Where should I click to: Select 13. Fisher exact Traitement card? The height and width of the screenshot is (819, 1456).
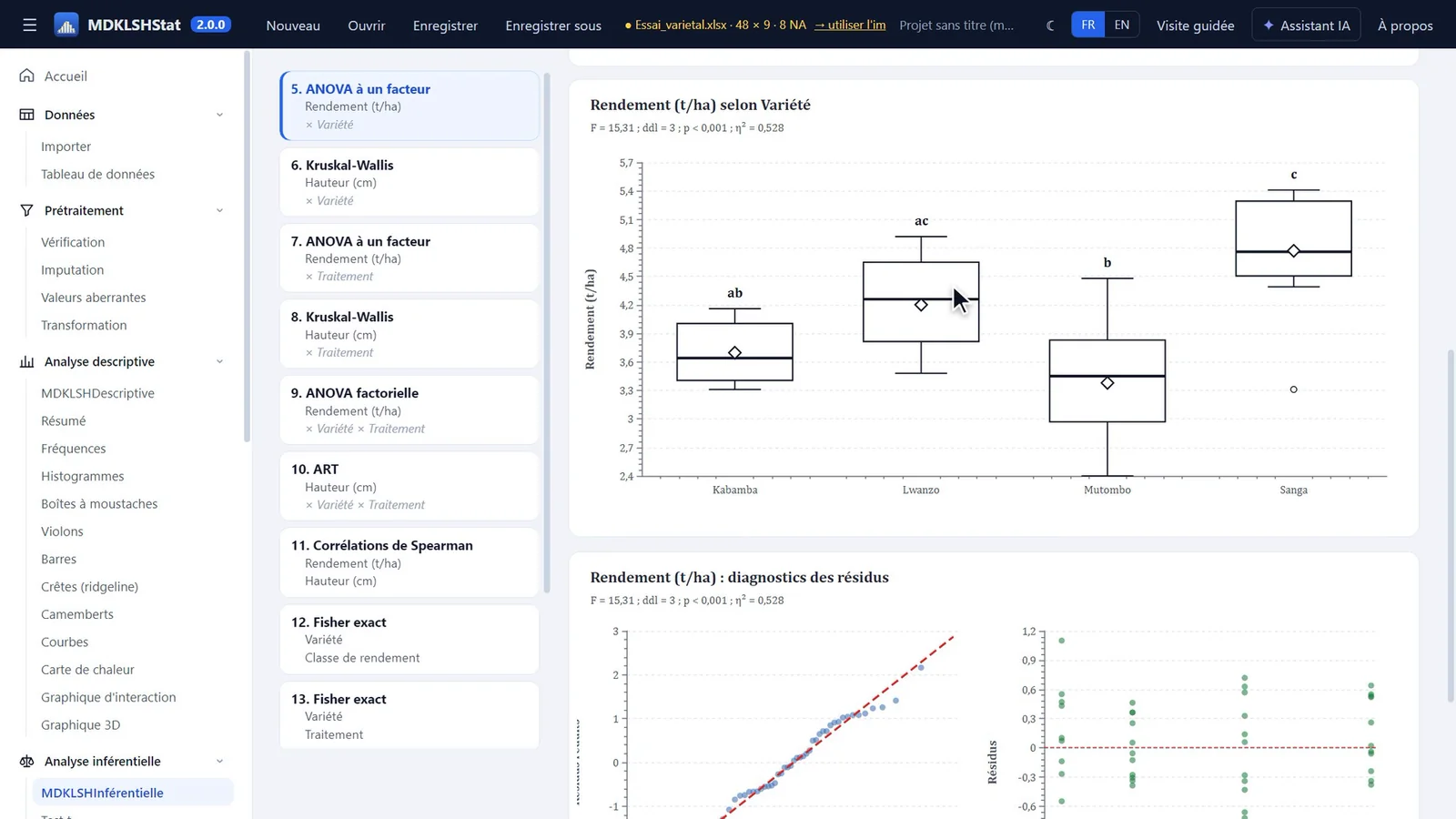point(409,716)
